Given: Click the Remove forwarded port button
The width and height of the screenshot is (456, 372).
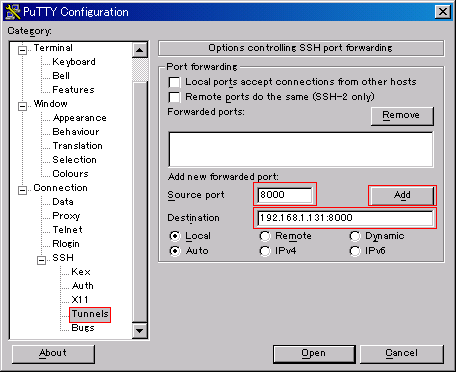Looking at the screenshot, I should tap(402, 116).
